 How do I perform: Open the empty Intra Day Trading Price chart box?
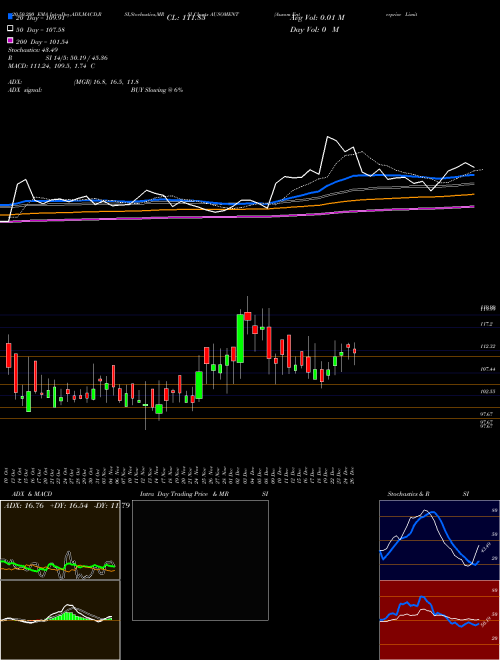[200, 560]
